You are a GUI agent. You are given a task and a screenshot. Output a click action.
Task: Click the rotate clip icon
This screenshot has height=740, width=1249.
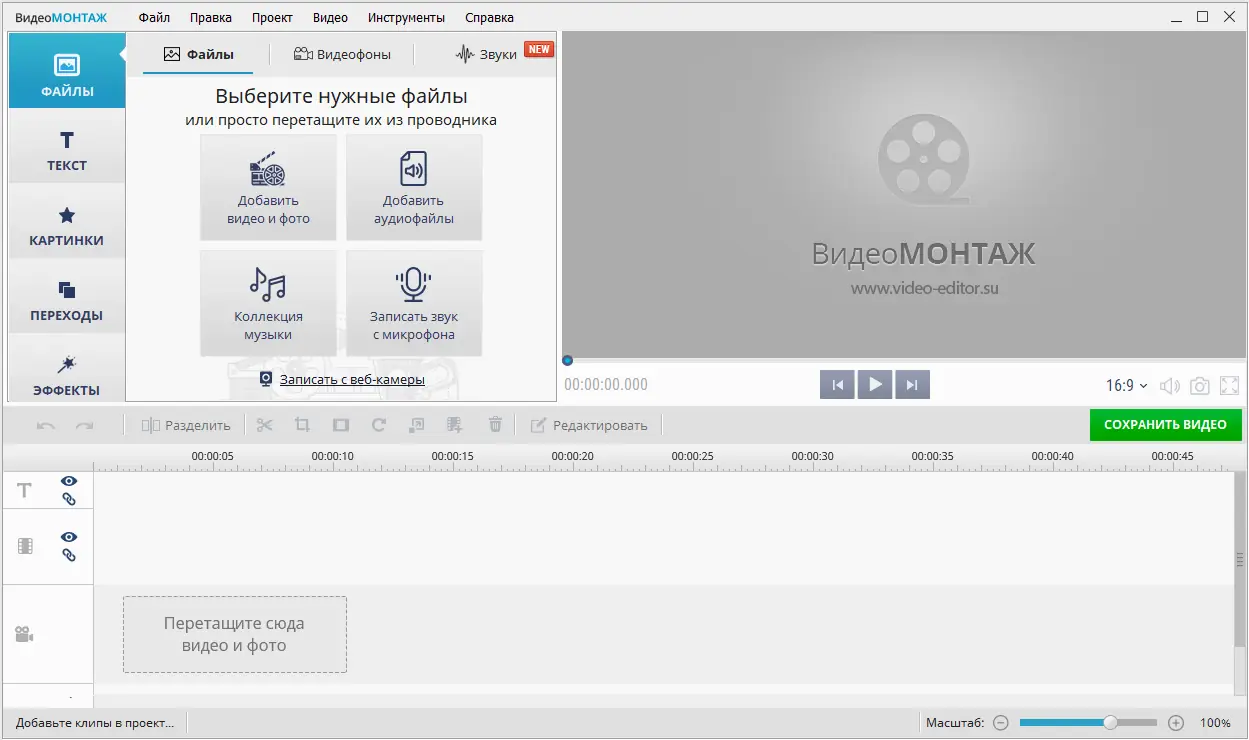tap(379, 425)
